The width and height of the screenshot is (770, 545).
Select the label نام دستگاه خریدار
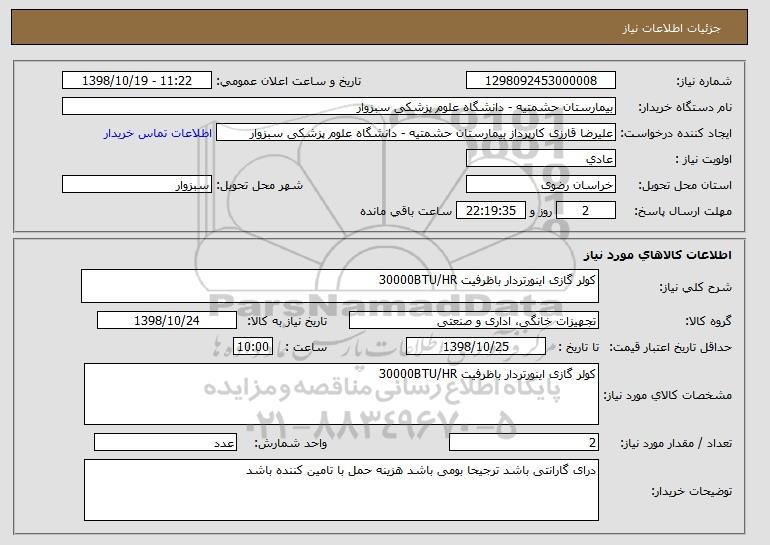(x=685, y=107)
